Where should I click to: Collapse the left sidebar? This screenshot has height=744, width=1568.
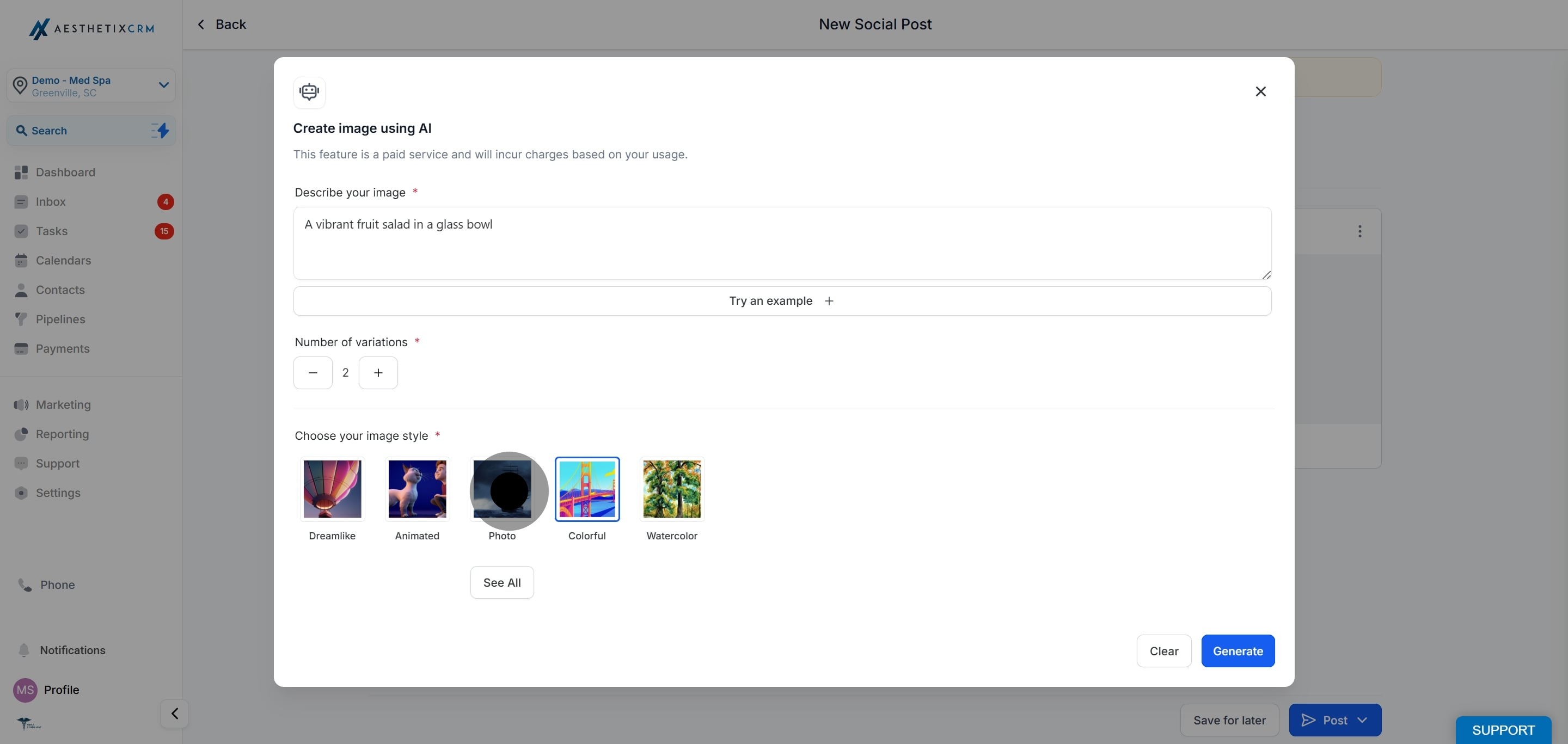point(174,713)
